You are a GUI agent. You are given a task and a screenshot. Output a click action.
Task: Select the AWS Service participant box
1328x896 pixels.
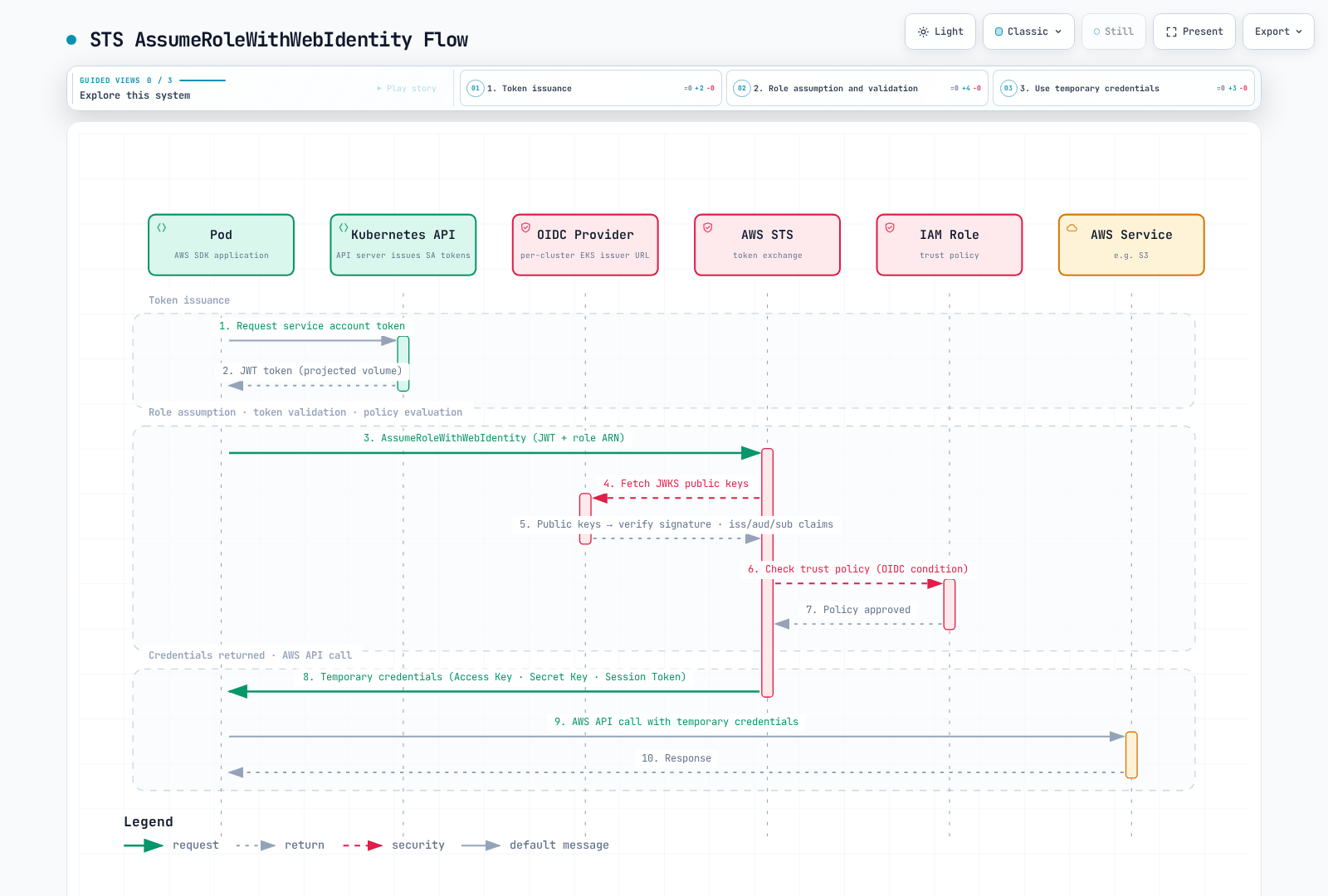point(1131,245)
